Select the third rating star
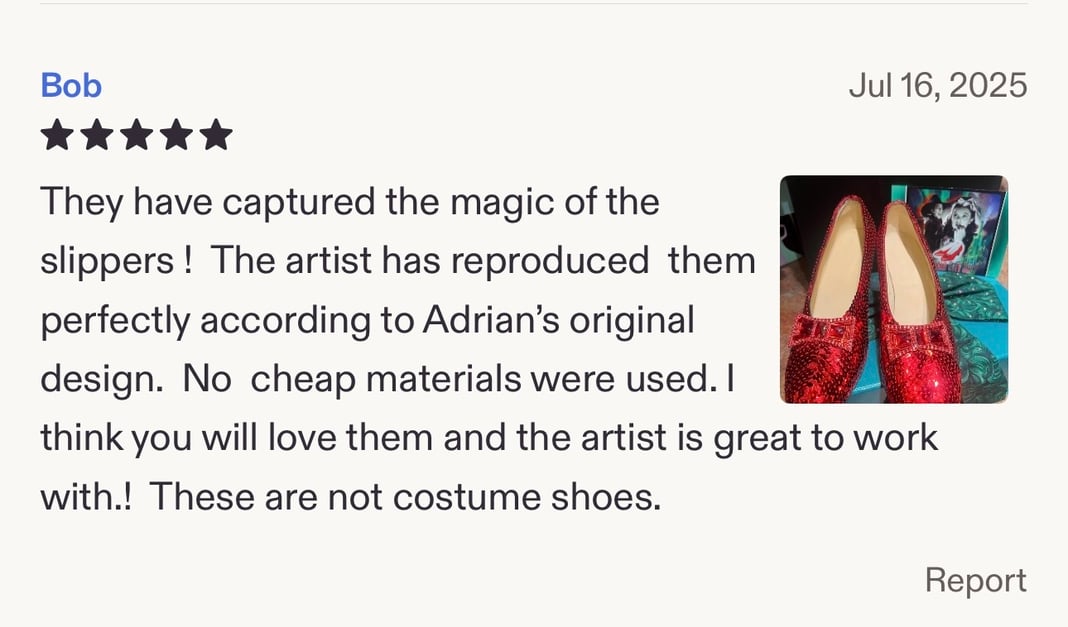Image resolution: width=1068 pixels, height=627 pixels. click(x=136, y=135)
